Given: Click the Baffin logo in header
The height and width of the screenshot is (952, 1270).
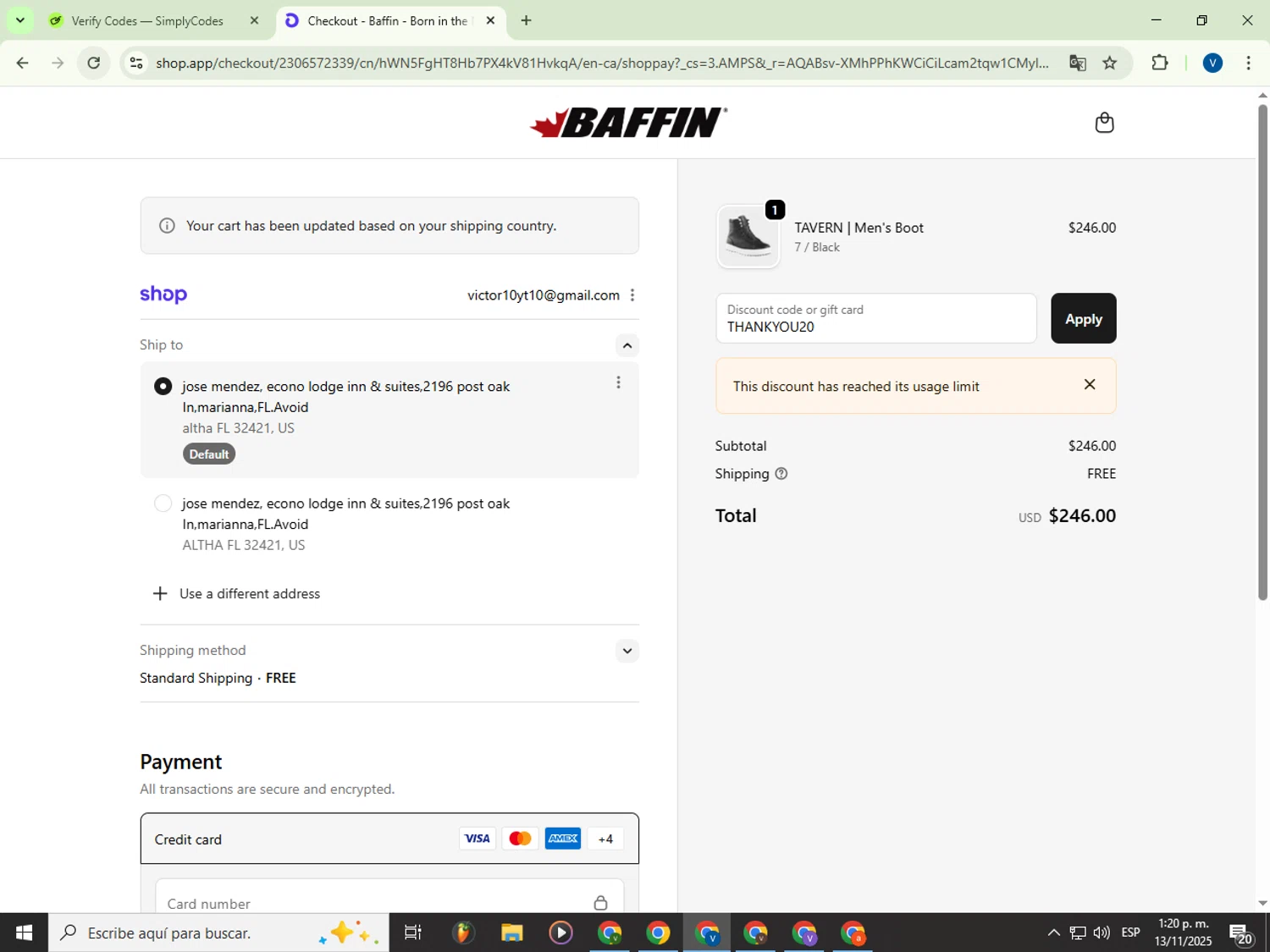Looking at the screenshot, I should 628,123.
